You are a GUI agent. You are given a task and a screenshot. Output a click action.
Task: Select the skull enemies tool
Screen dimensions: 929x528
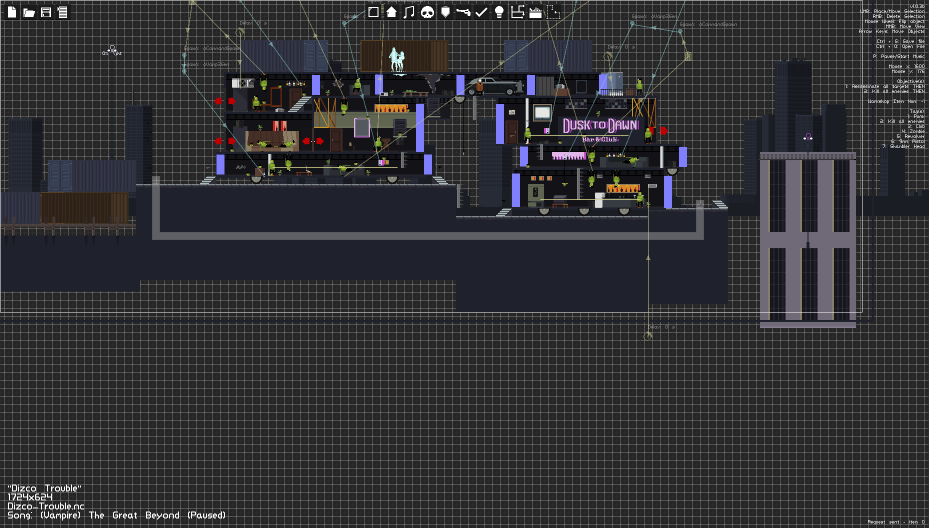point(427,12)
